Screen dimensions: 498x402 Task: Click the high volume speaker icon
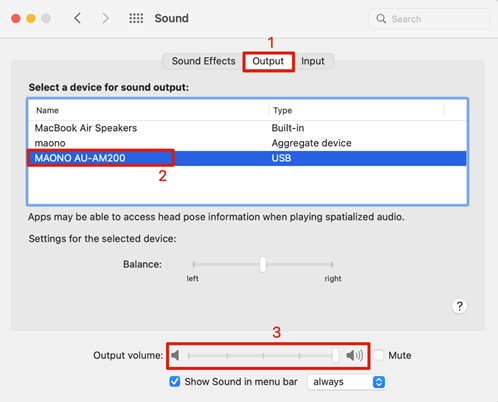point(355,355)
